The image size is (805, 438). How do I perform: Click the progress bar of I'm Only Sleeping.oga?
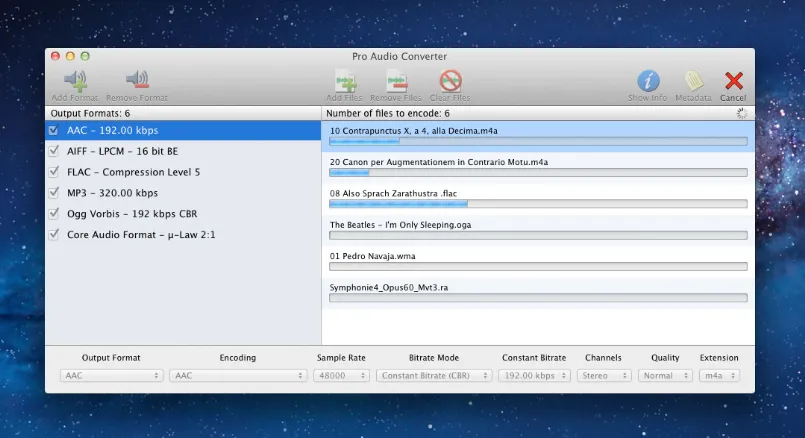[x=538, y=235]
